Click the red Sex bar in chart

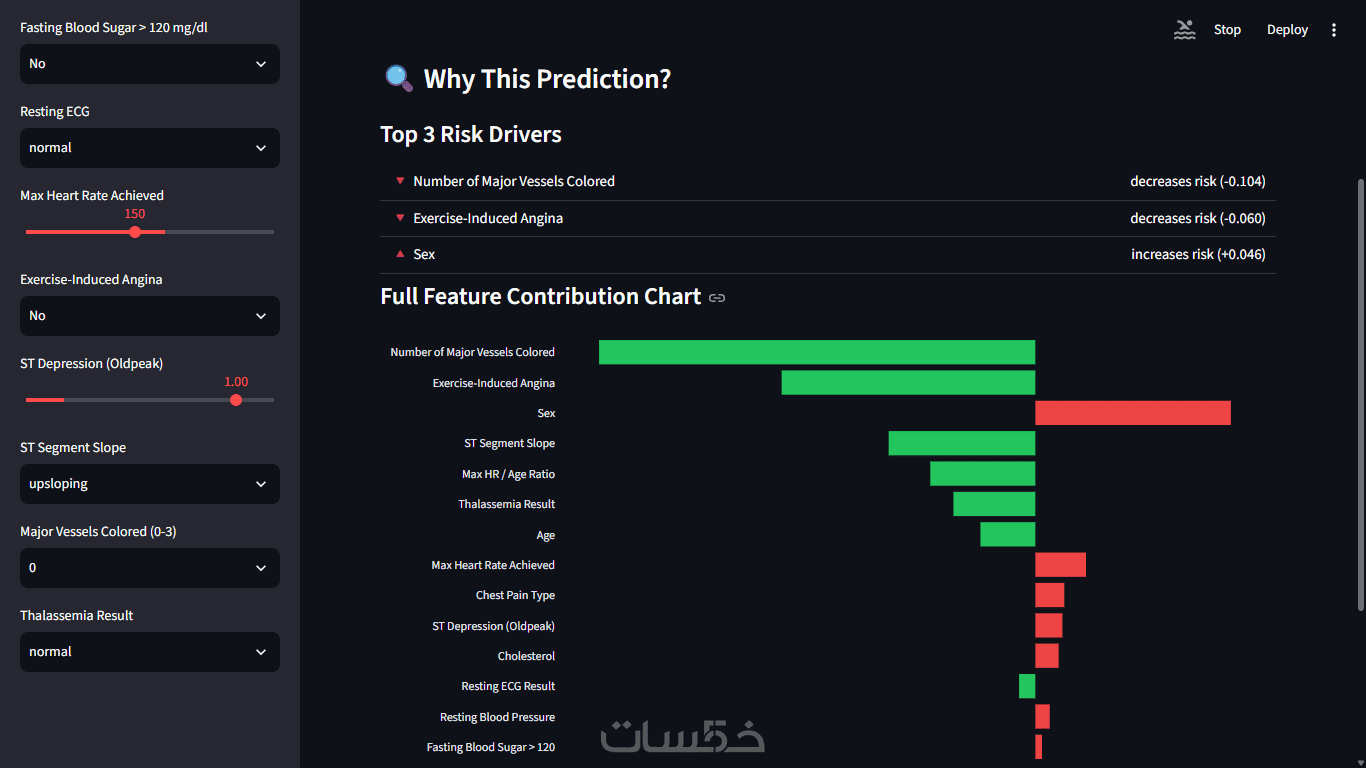(x=1133, y=413)
